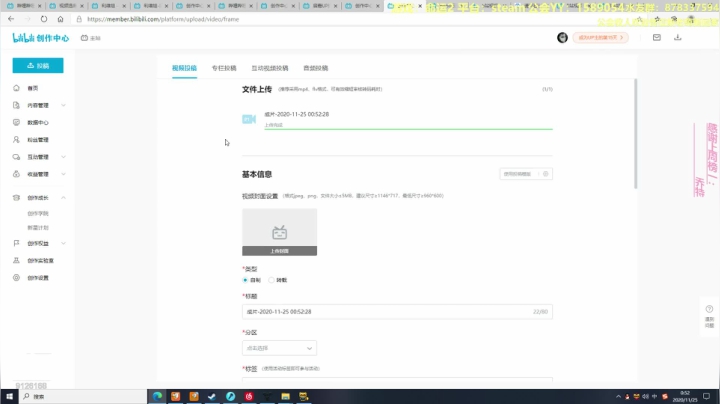Click the 互动管理 chat bubble icon
Image resolution: width=720 pixels, height=404 pixels.
(17, 157)
